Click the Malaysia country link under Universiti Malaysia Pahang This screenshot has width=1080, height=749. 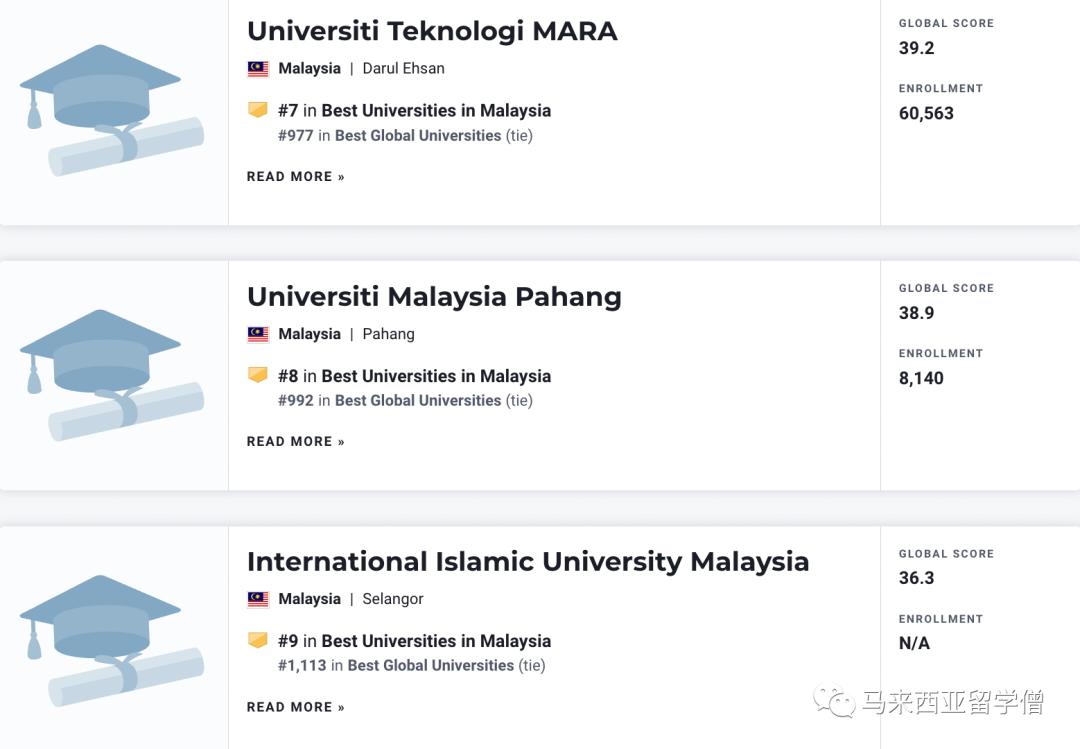309,333
